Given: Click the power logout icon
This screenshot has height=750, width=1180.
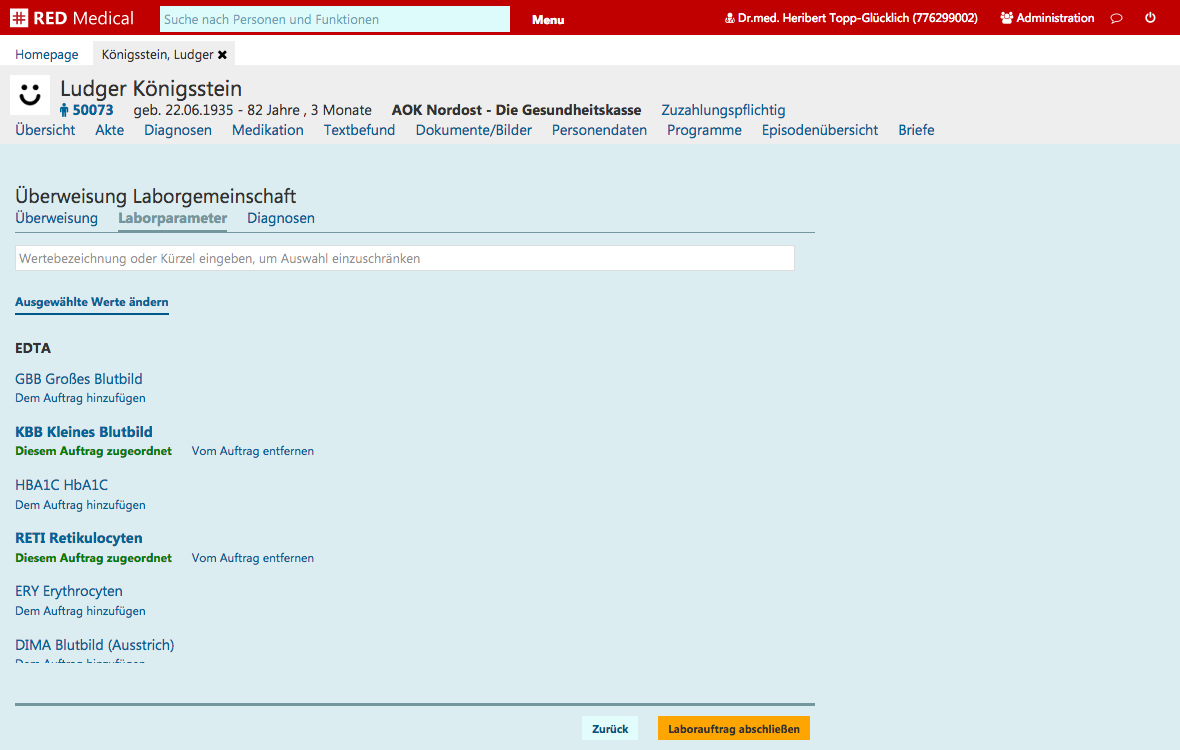Looking at the screenshot, I should point(1150,18).
